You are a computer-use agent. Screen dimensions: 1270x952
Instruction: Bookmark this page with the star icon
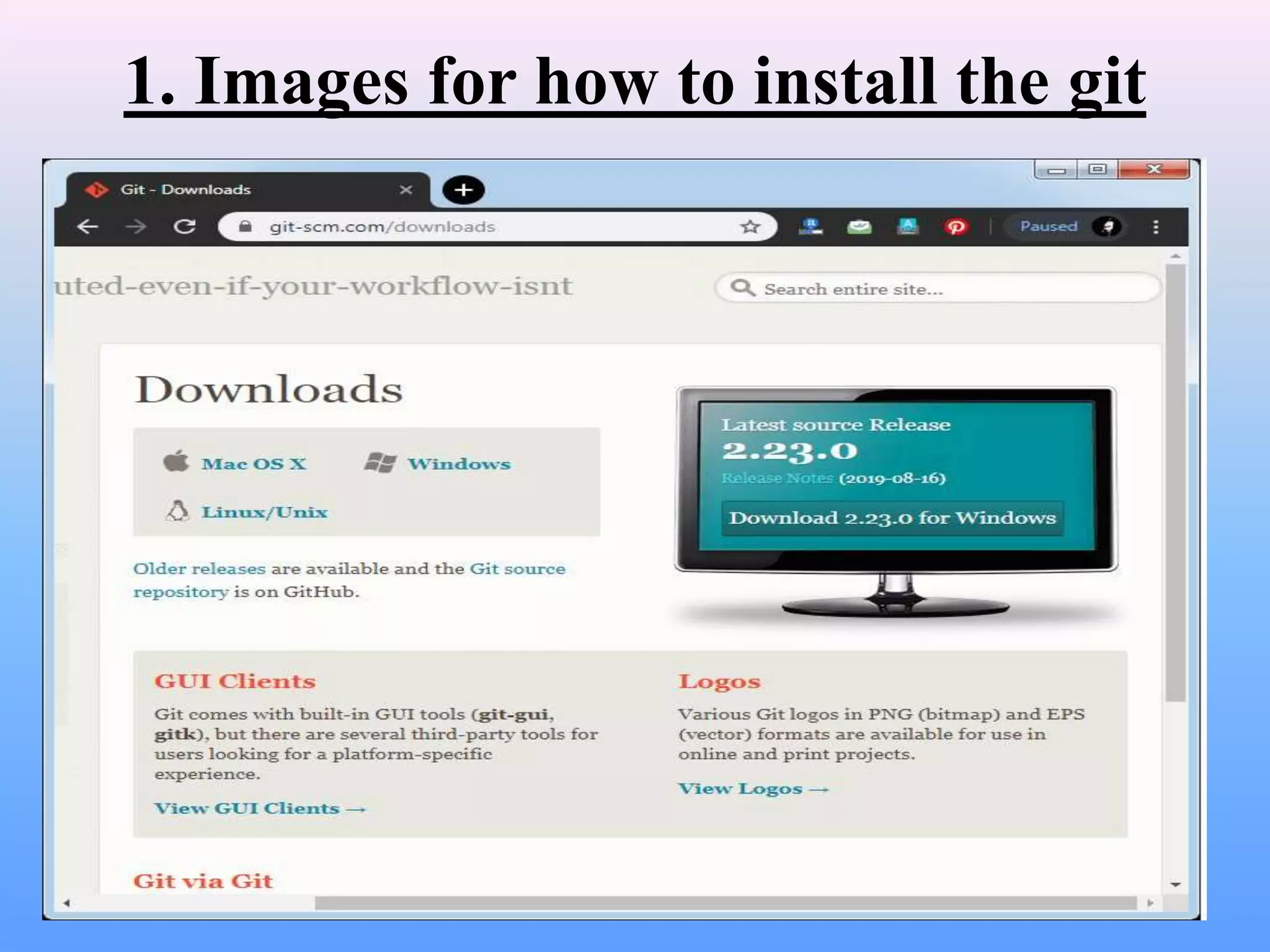pyautogui.click(x=750, y=227)
